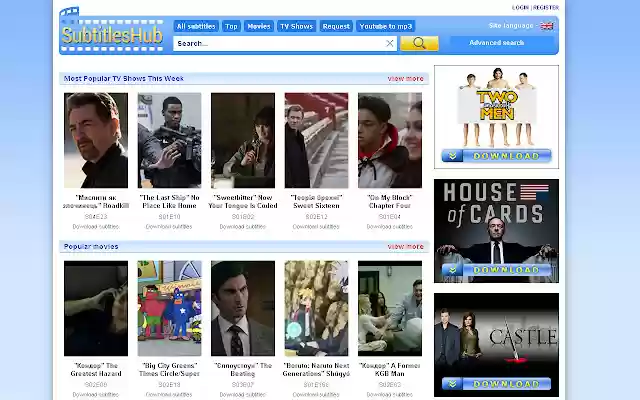
Task: View more popular movies
Action: tap(405, 247)
